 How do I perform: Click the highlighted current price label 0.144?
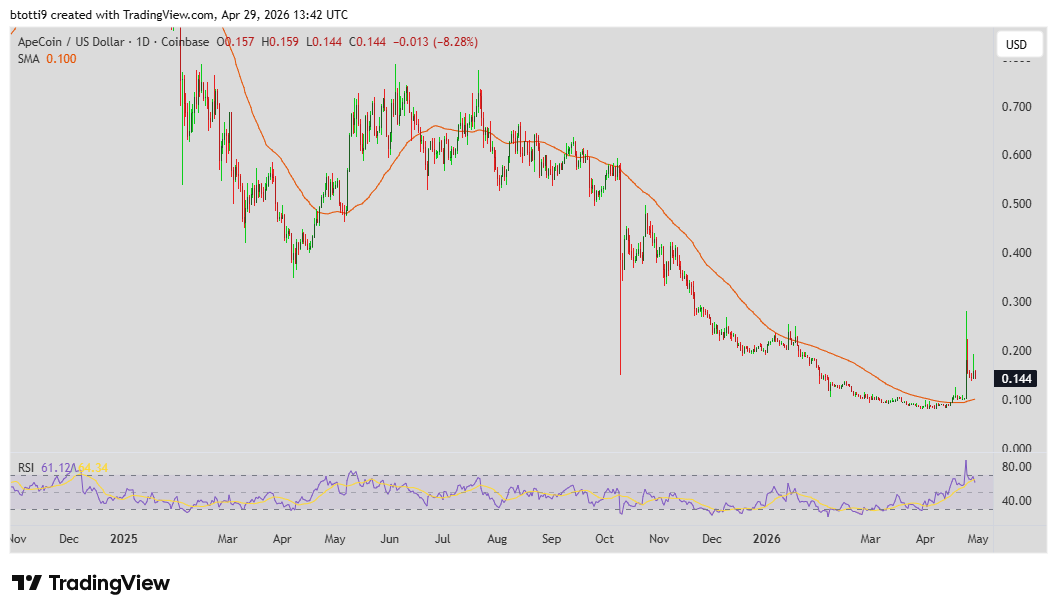tap(1014, 378)
